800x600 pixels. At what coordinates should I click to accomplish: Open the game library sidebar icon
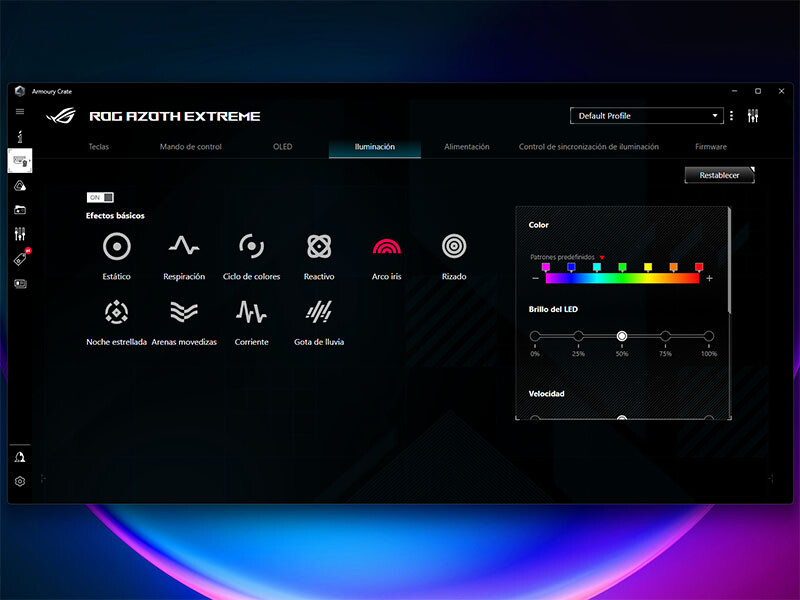(x=20, y=210)
